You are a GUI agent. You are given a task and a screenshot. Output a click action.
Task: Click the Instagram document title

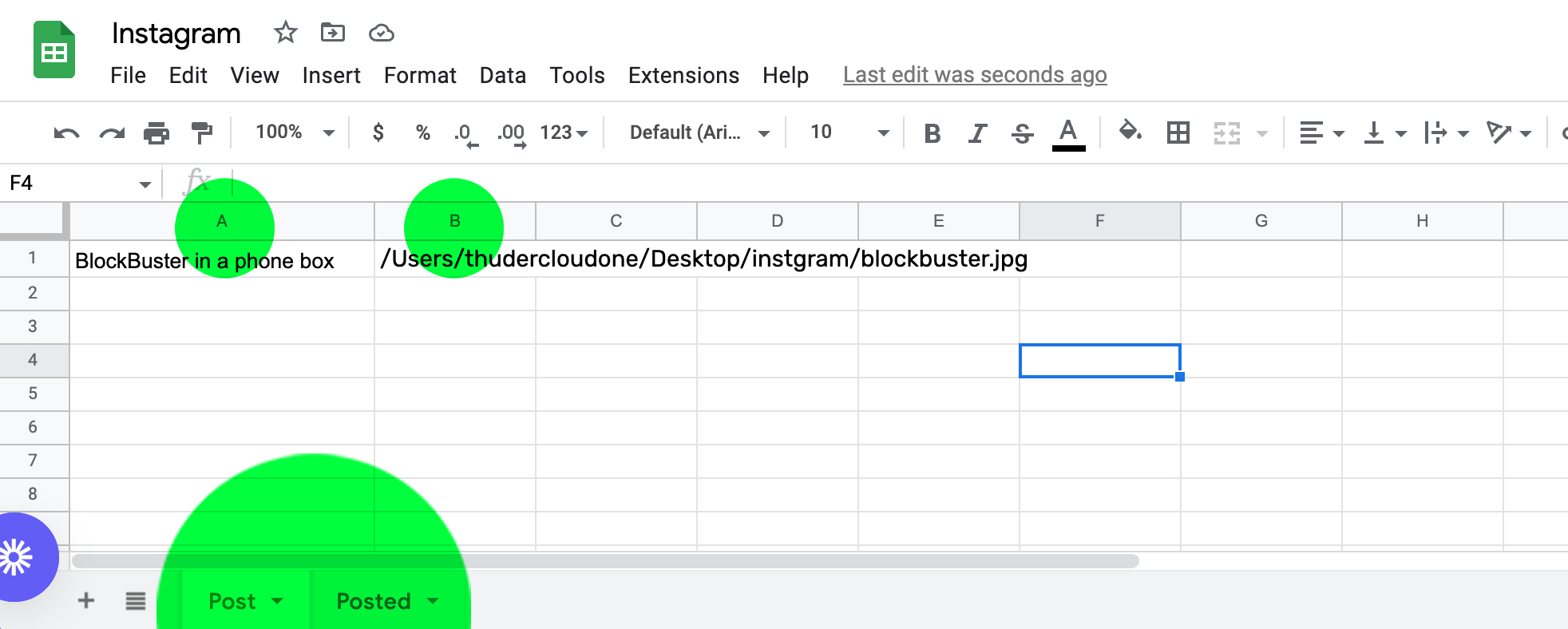coord(176,34)
